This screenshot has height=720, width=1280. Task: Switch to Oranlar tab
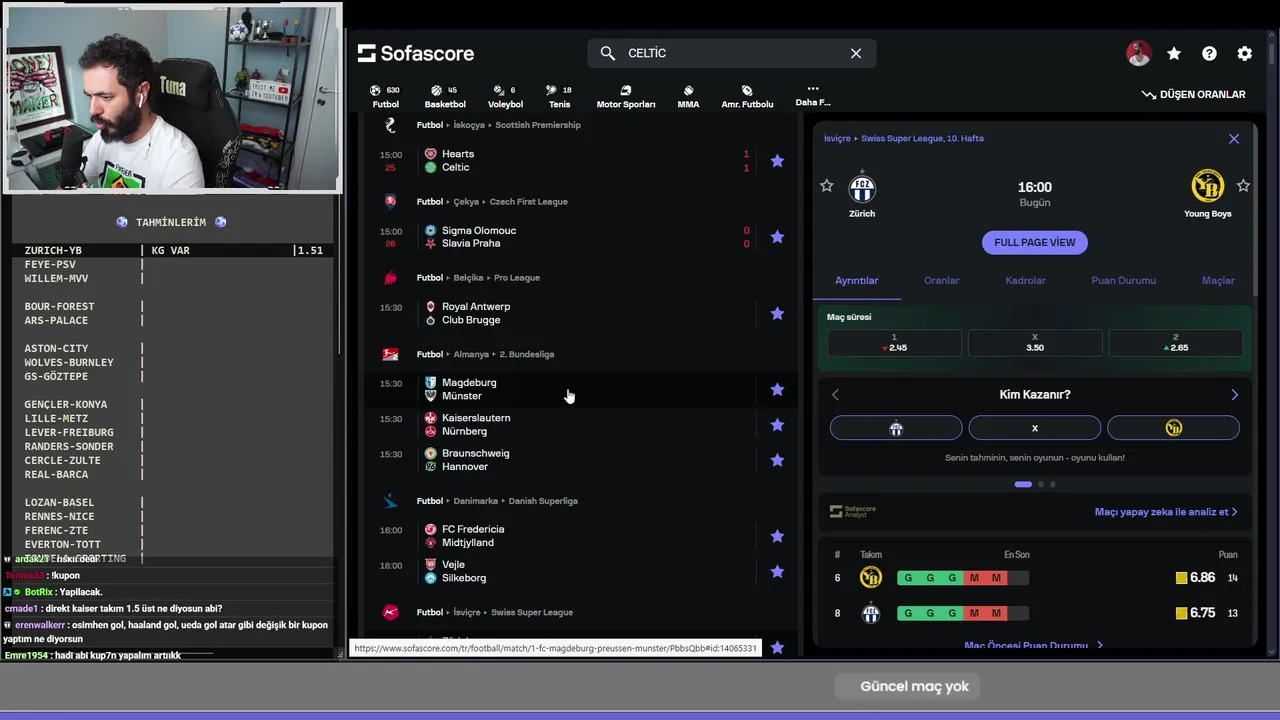[941, 281]
